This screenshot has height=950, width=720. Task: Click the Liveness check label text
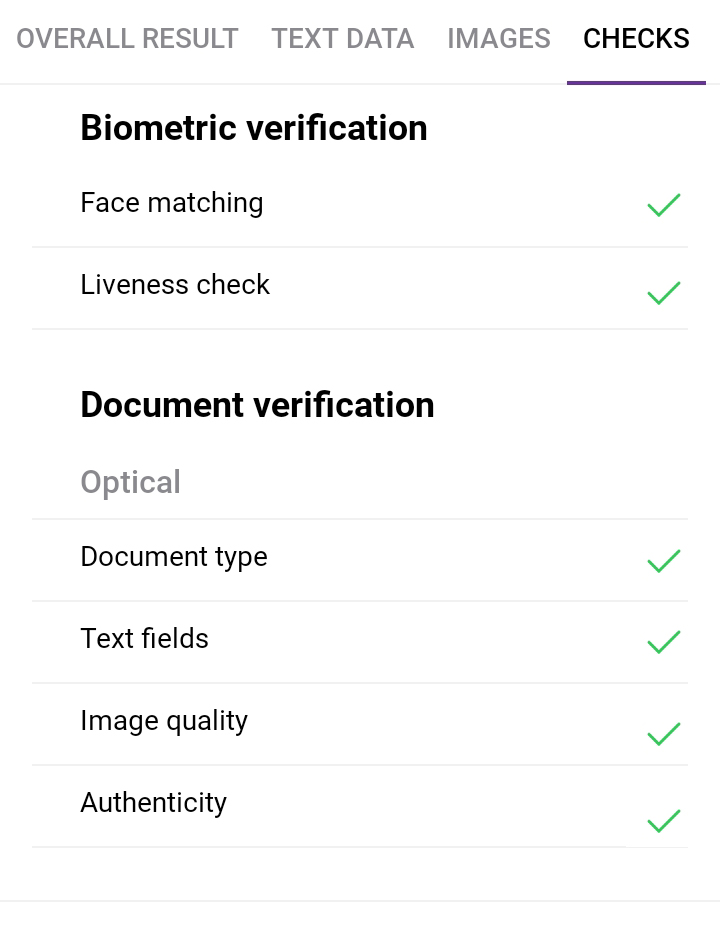[175, 285]
